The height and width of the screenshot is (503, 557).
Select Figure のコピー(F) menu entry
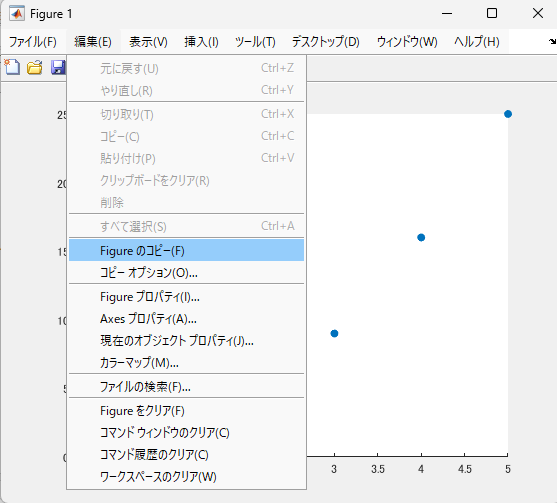coord(186,250)
